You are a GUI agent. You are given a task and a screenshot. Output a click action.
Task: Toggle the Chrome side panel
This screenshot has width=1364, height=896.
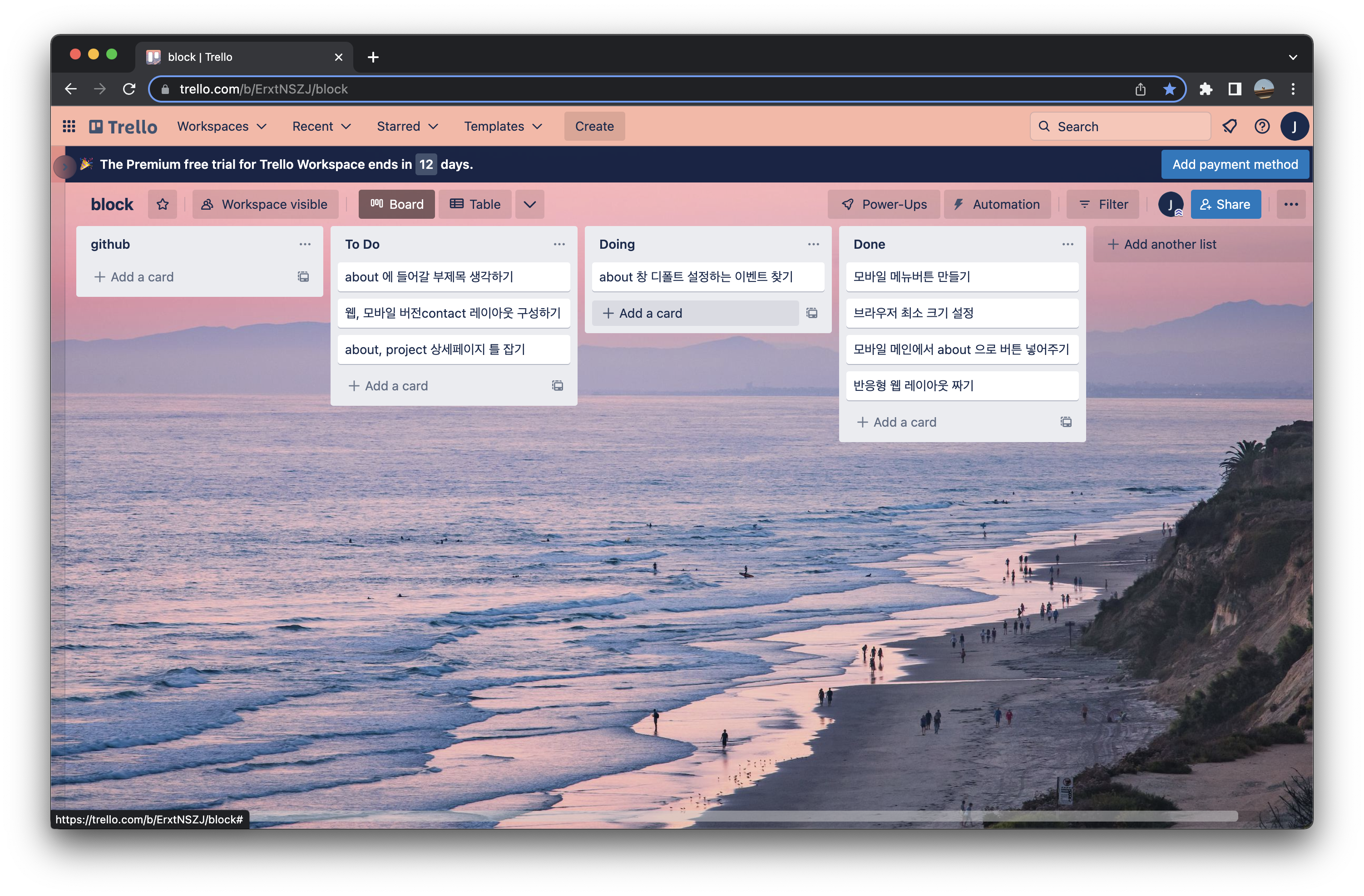(x=1235, y=89)
